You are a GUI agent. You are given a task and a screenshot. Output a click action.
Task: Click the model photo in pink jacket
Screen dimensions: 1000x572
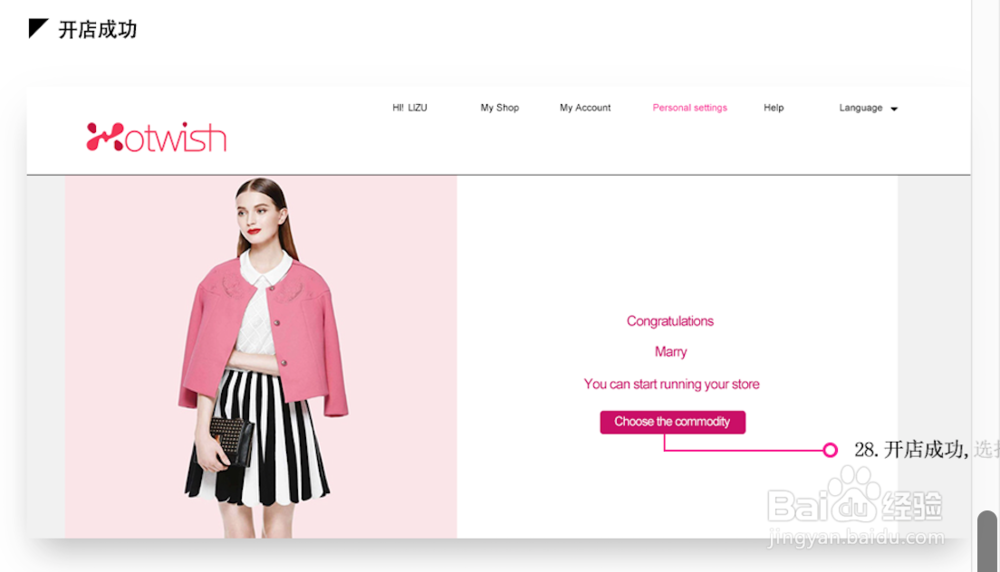261,357
